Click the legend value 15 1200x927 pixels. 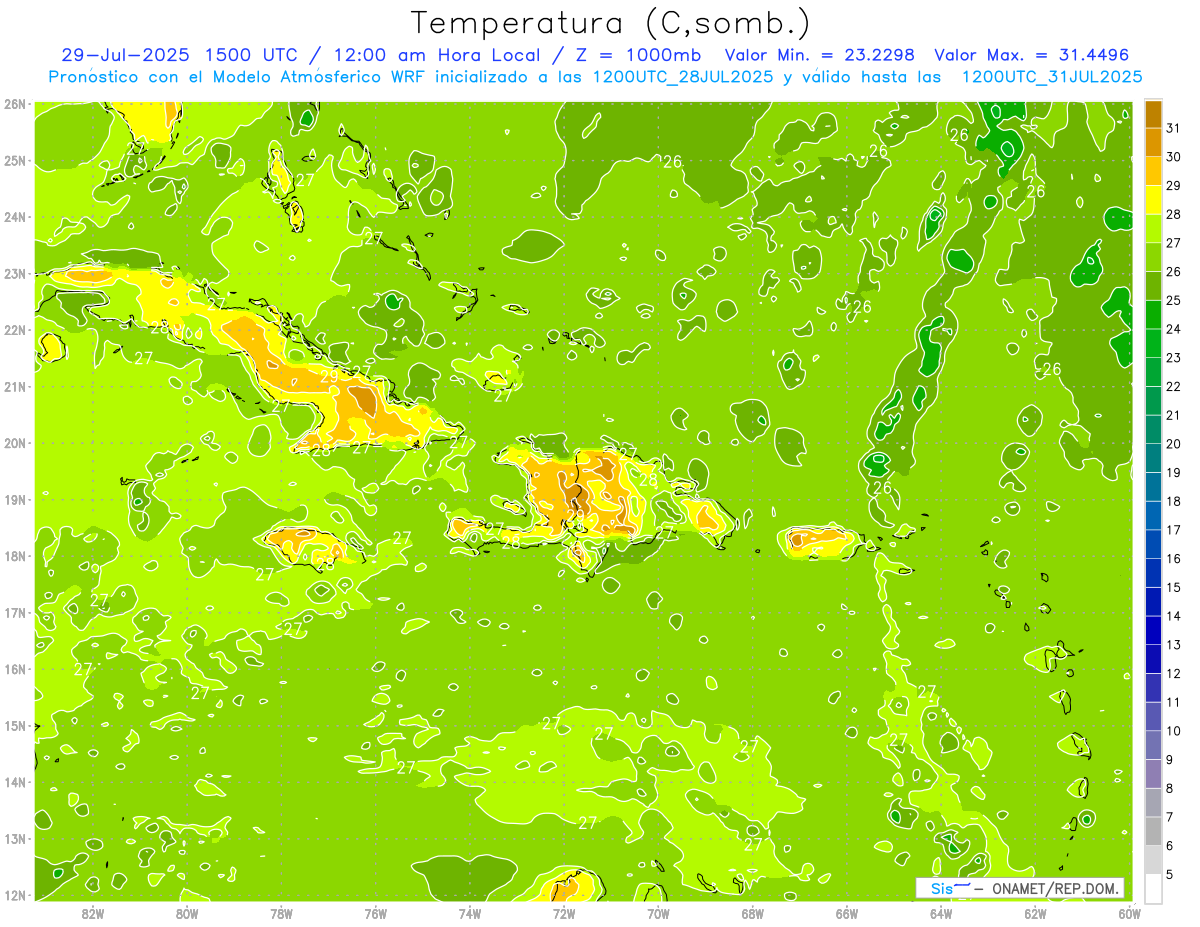pyautogui.click(x=1174, y=587)
